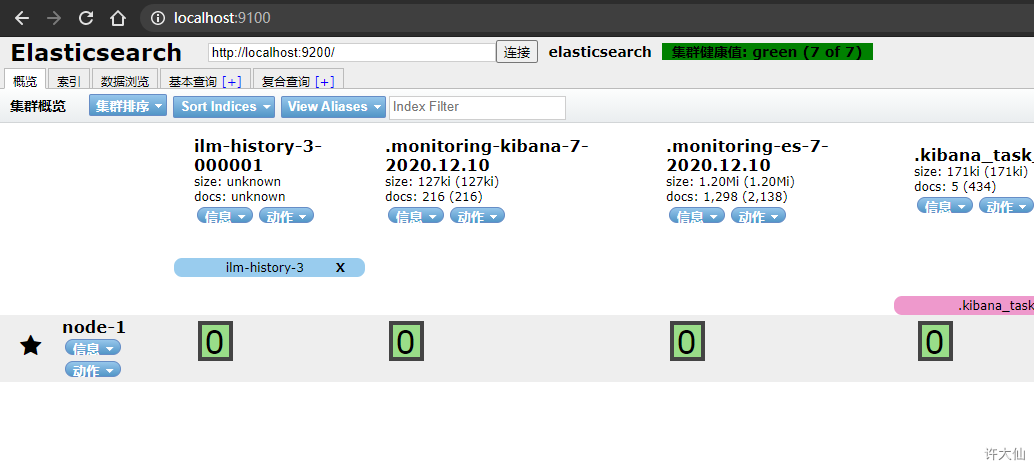Click the Elasticsearch header title

point(96,52)
